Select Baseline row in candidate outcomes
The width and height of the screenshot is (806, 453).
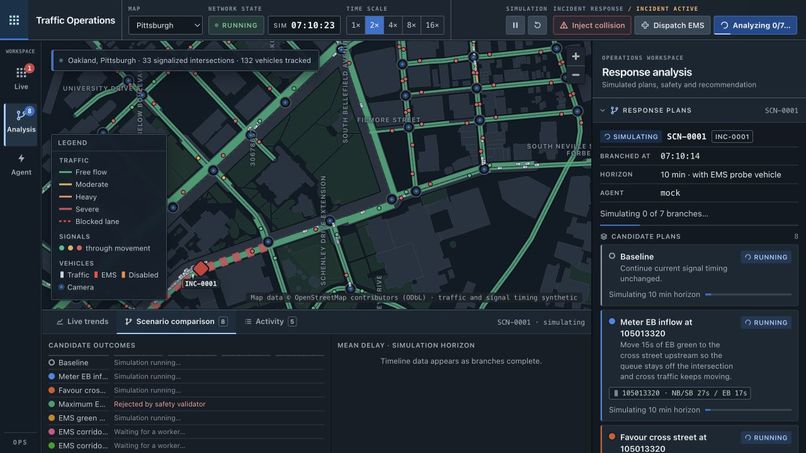click(186, 363)
